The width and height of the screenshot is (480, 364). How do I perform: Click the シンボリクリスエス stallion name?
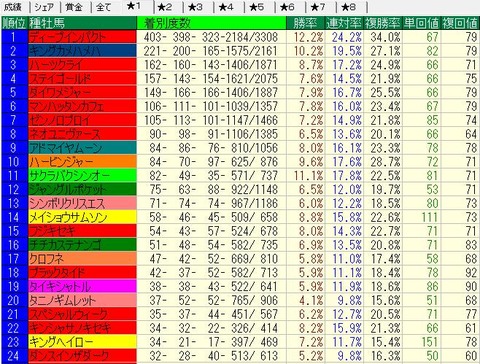pos(82,203)
